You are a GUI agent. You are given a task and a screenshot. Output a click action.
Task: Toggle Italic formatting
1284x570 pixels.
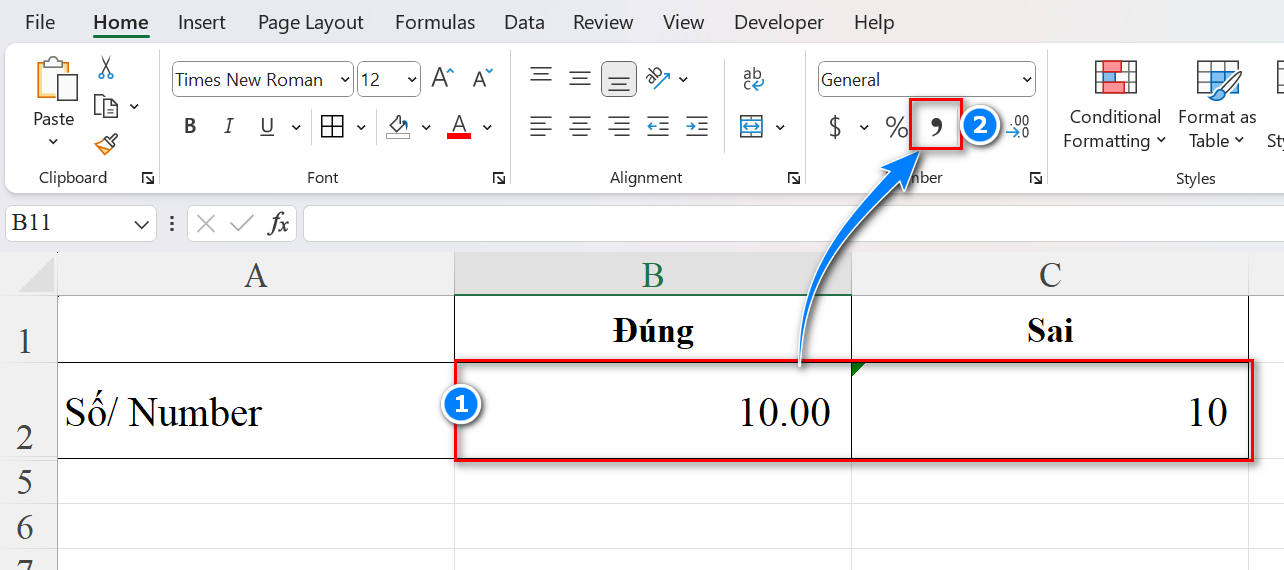(x=228, y=127)
